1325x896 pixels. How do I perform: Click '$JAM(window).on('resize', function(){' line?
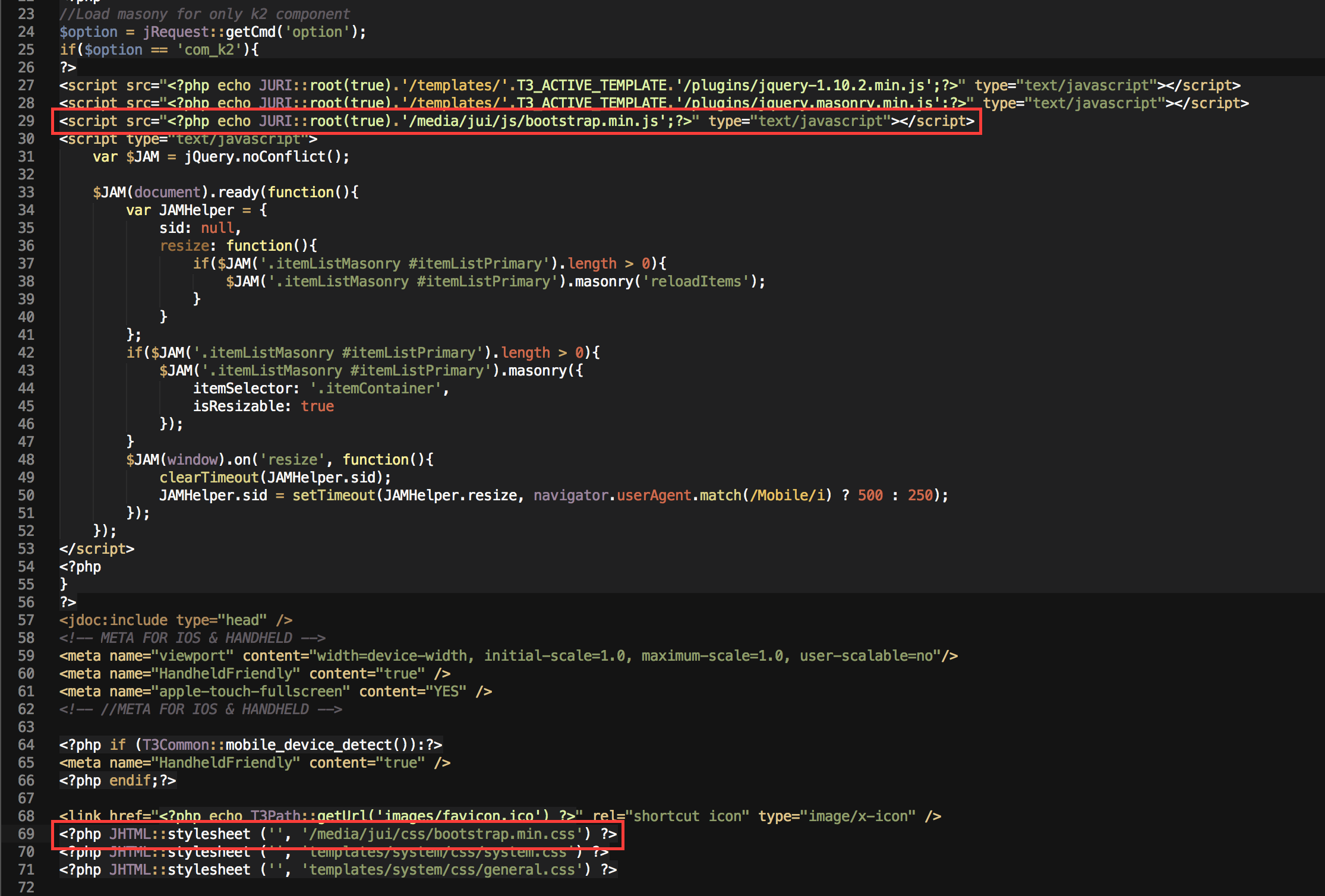280,460
